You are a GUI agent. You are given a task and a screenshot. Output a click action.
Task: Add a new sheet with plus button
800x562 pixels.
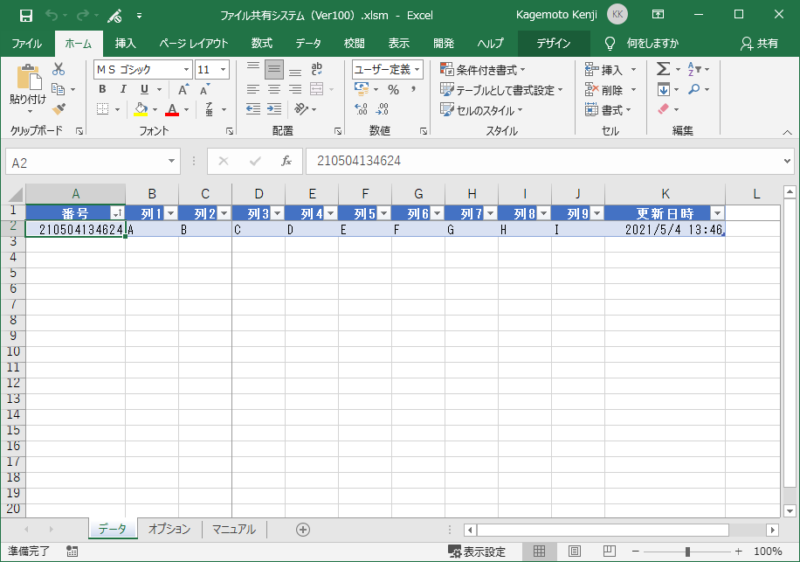303,529
